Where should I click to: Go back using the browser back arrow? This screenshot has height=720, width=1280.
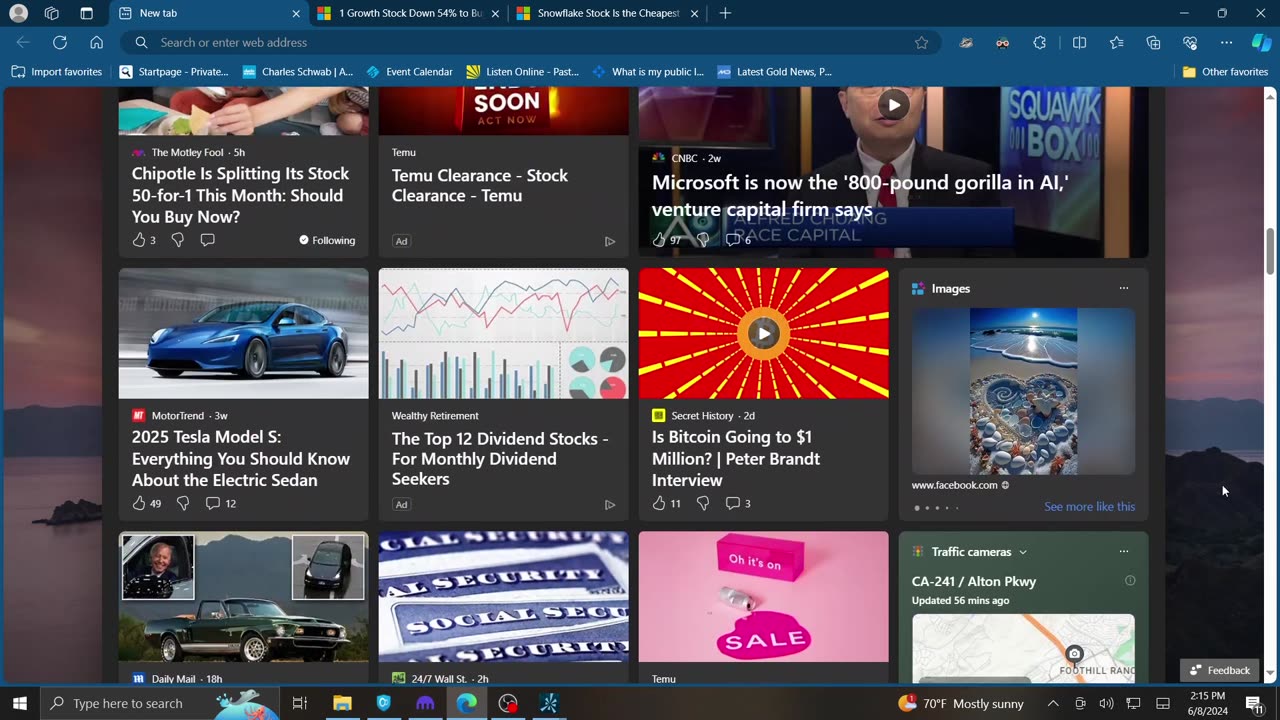click(x=23, y=42)
